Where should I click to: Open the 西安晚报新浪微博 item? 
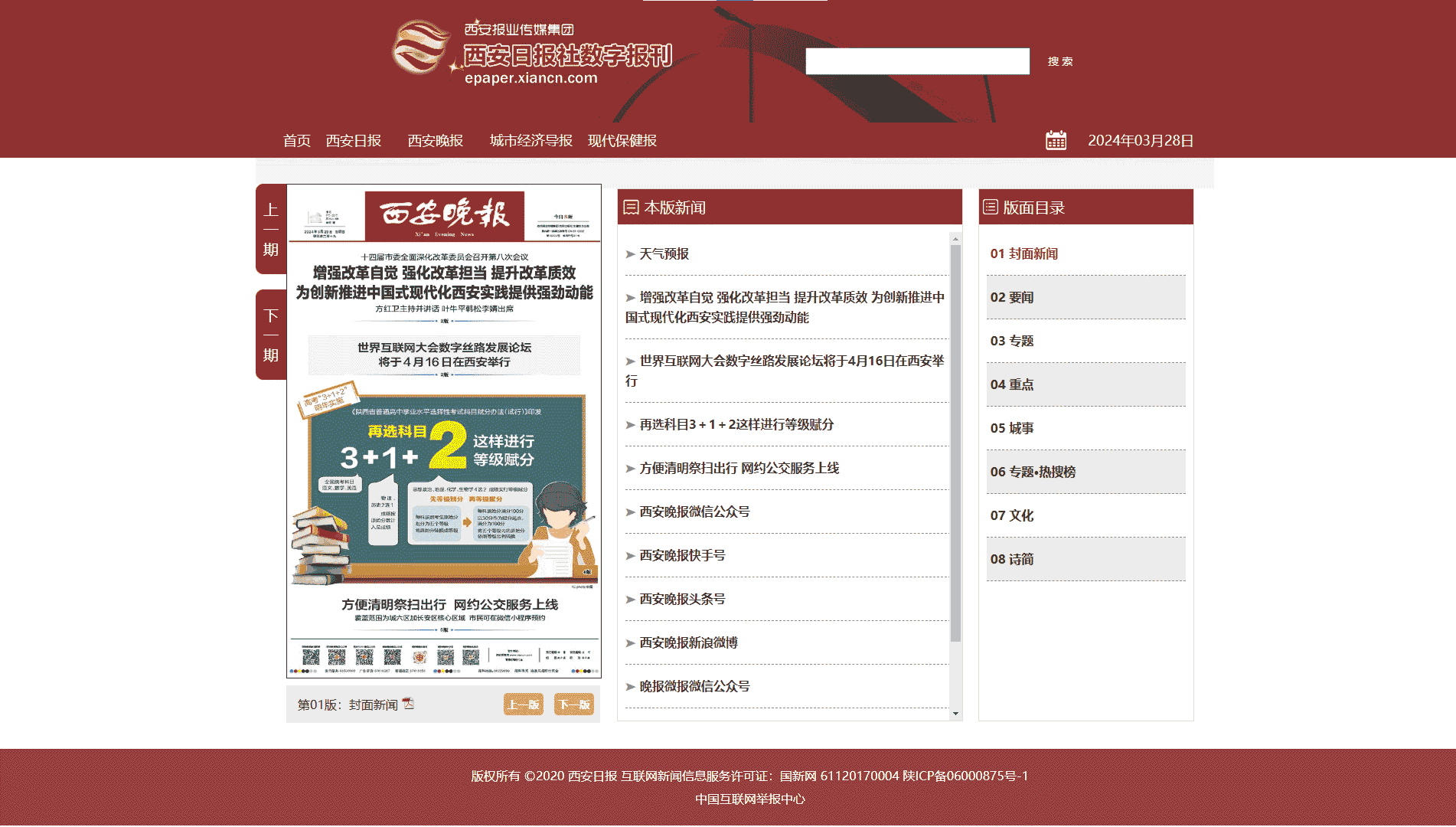(688, 643)
